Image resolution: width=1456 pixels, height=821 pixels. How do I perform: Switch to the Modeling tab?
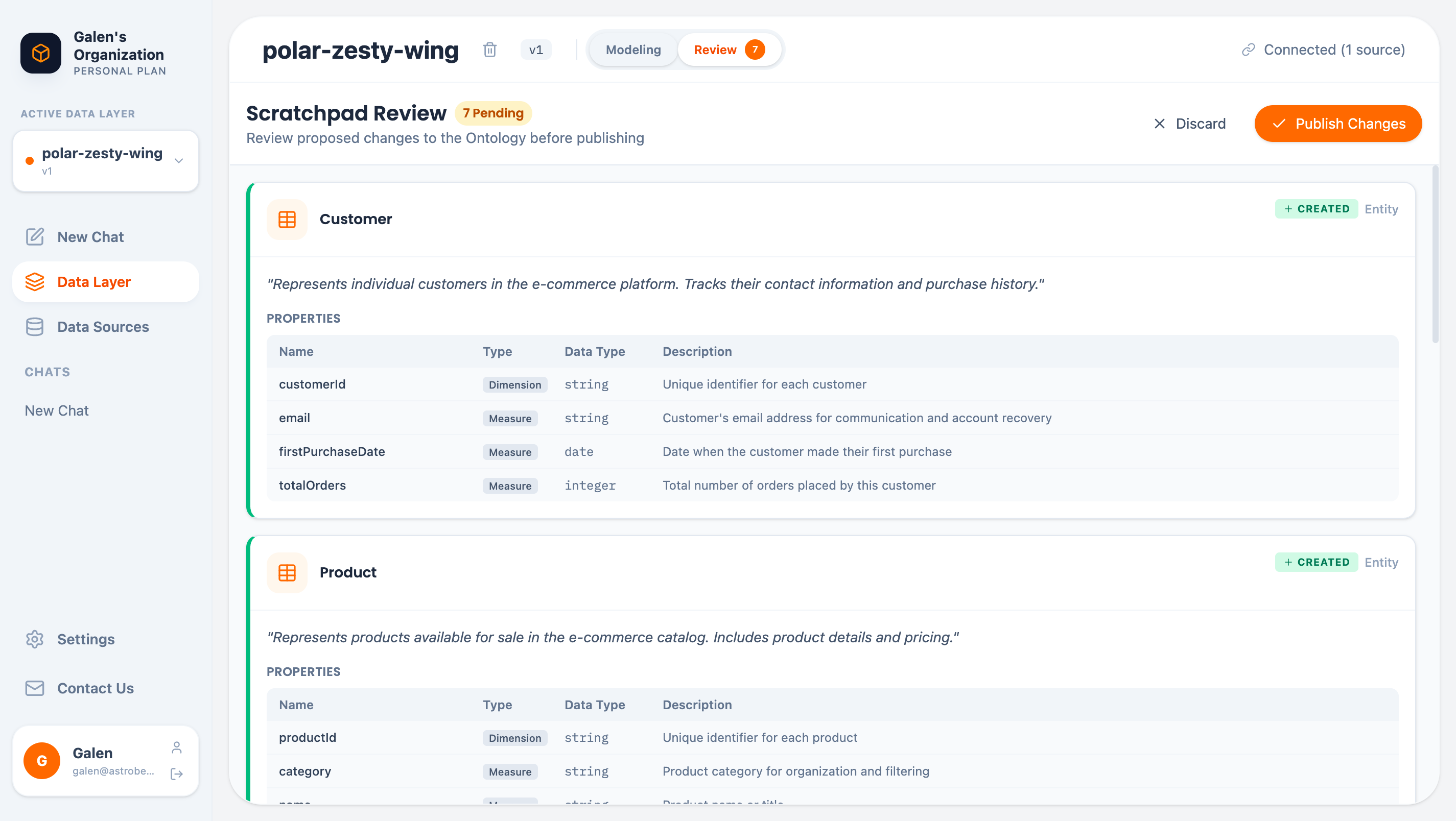[x=633, y=50]
